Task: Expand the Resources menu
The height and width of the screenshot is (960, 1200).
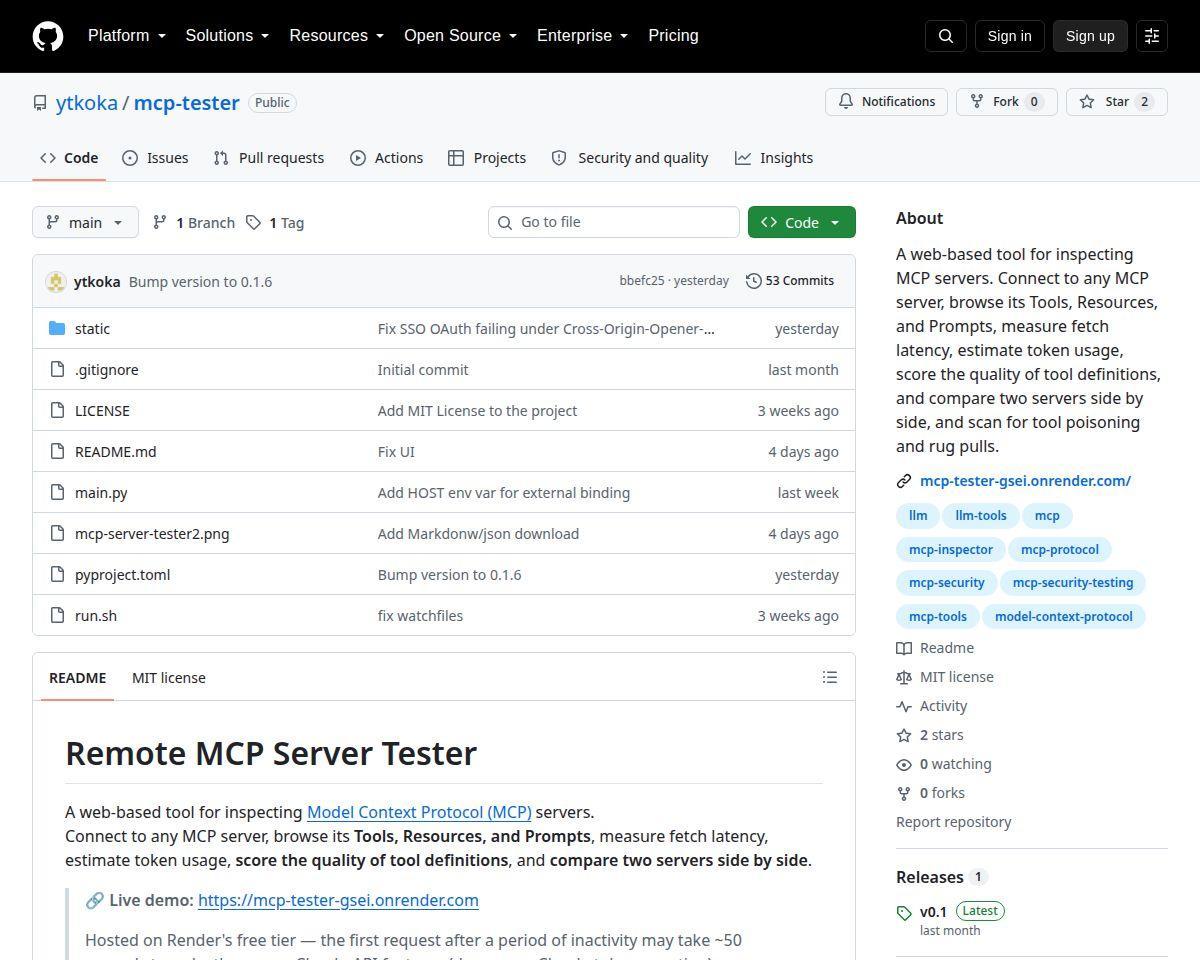Action: pos(337,36)
